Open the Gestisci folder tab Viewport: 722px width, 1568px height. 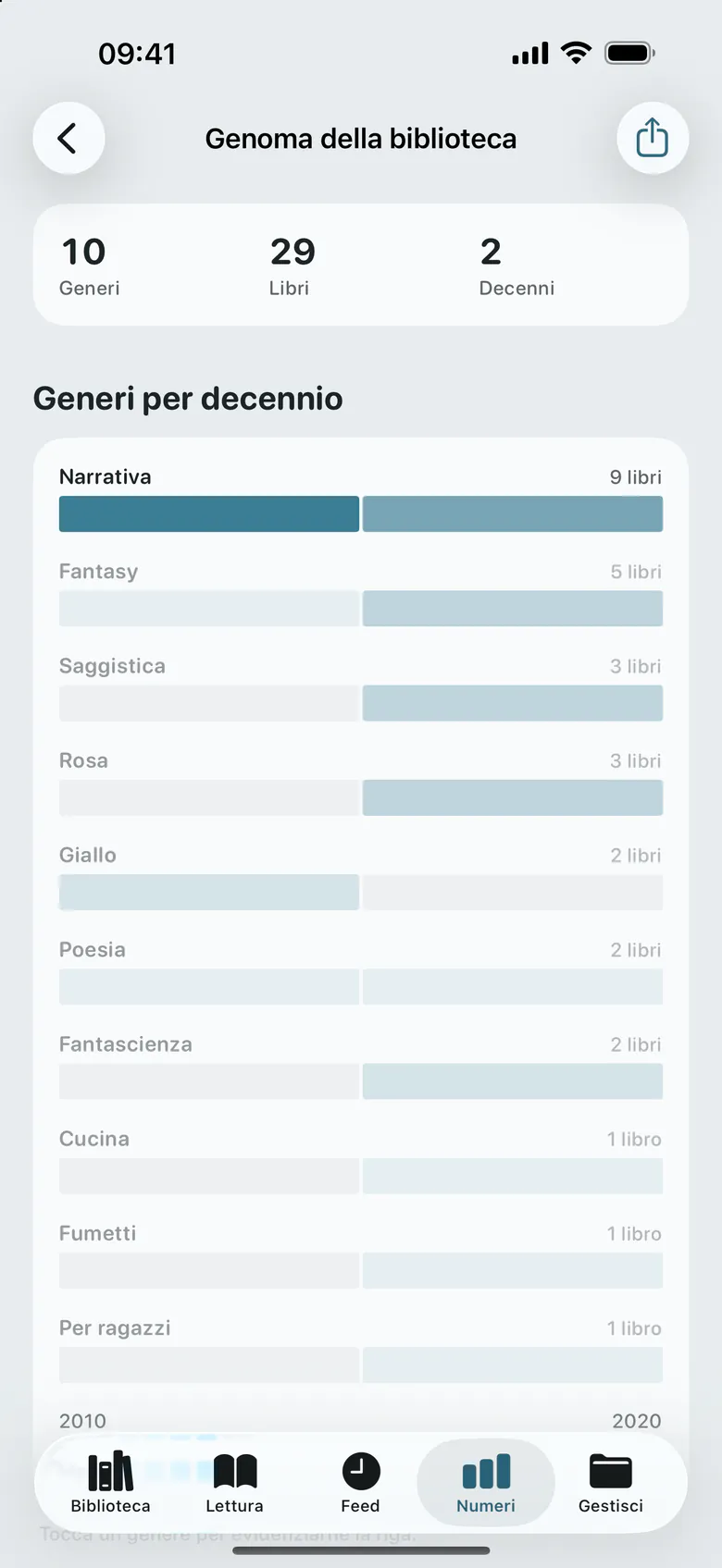pos(611,1482)
